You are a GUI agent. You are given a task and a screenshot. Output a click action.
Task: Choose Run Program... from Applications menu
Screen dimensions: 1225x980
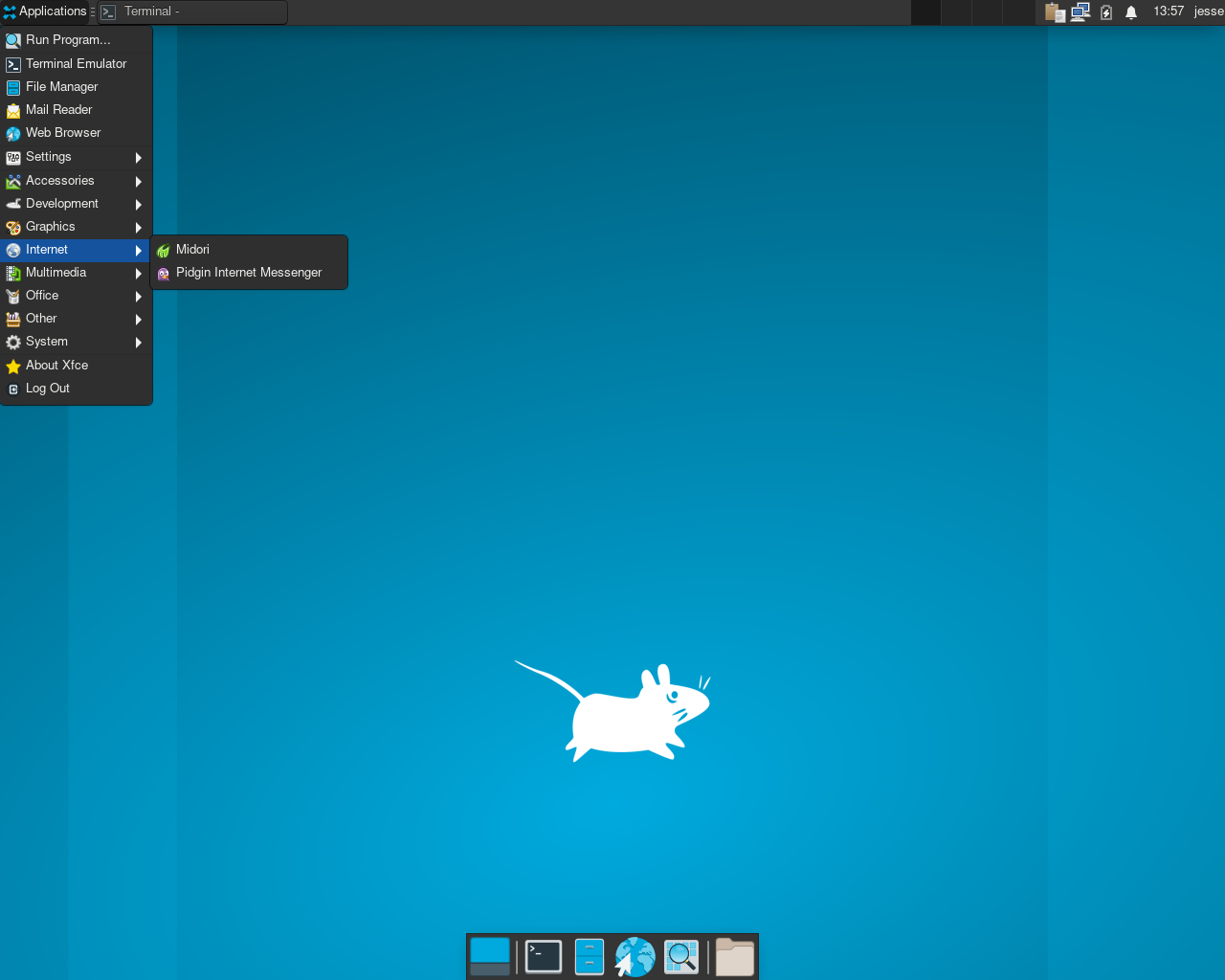pos(76,40)
